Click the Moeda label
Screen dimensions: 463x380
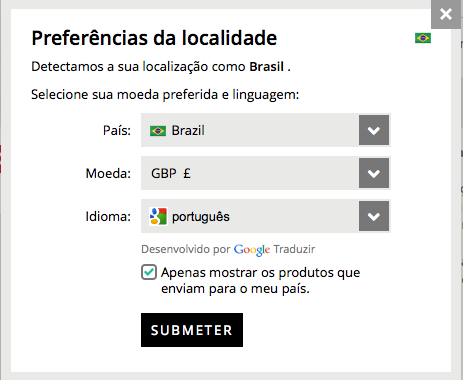(x=108, y=173)
